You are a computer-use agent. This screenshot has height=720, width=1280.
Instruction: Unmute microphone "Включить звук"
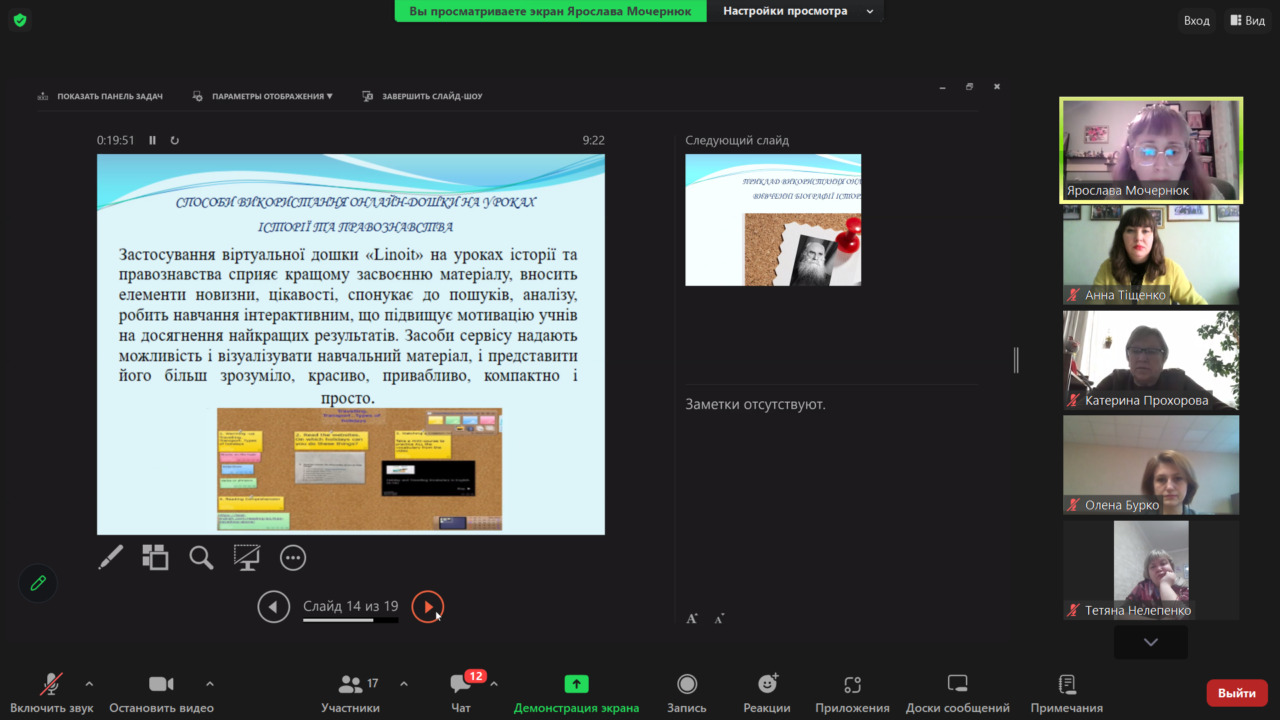[52, 693]
